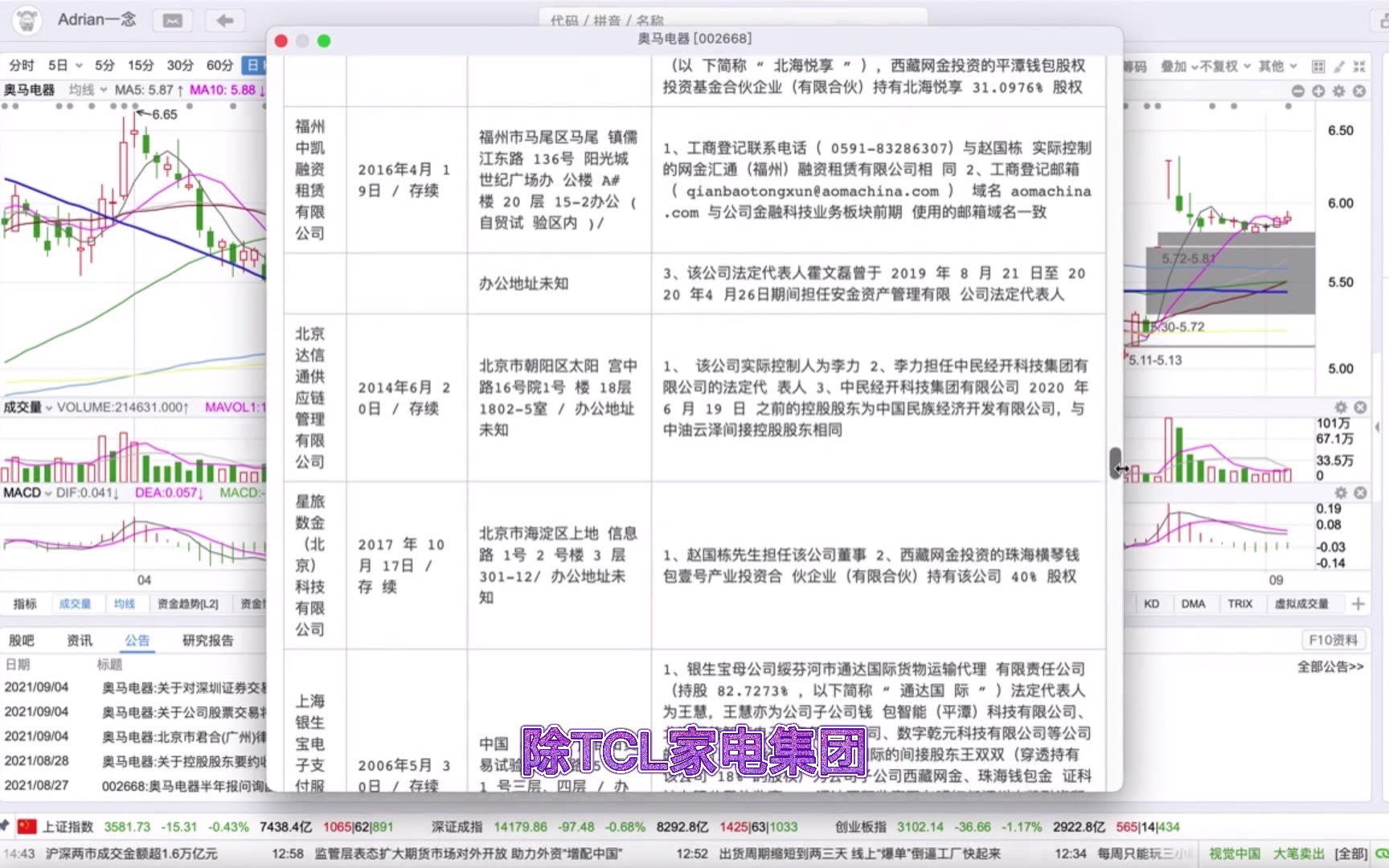Open the F10资料 button

pyautogui.click(x=1334, y=641)
